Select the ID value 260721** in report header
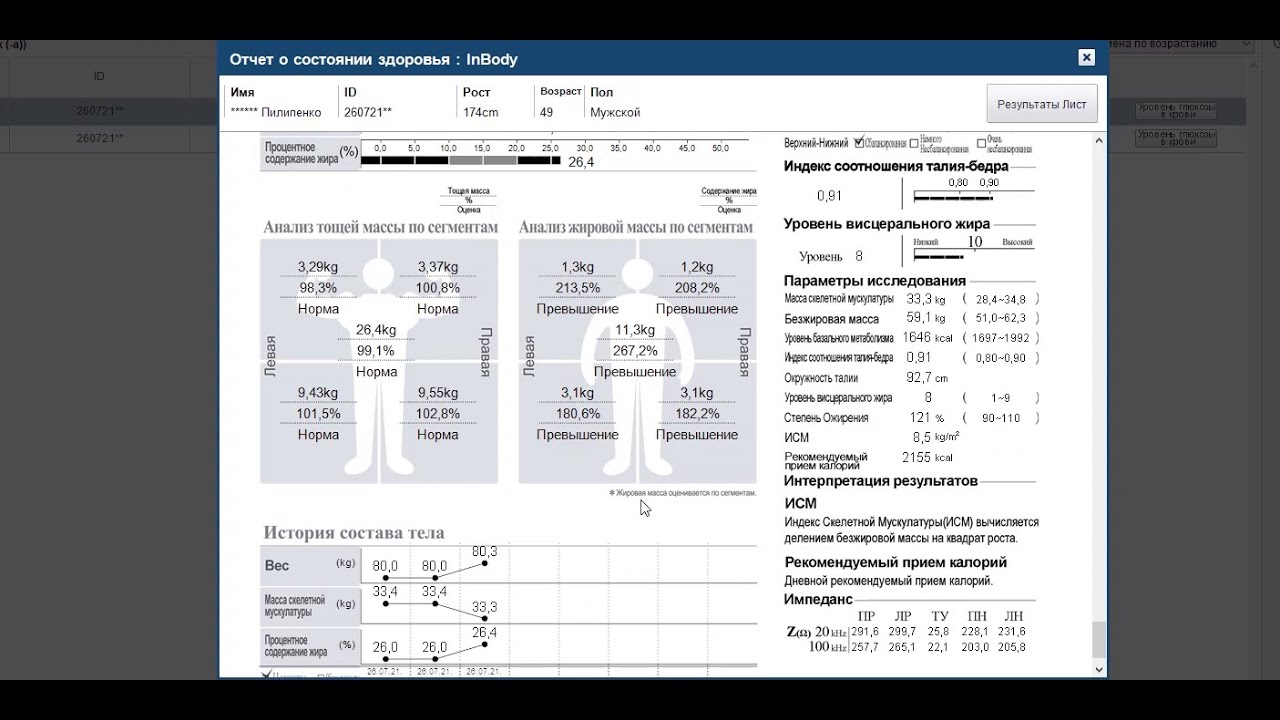 coord(368,113)
